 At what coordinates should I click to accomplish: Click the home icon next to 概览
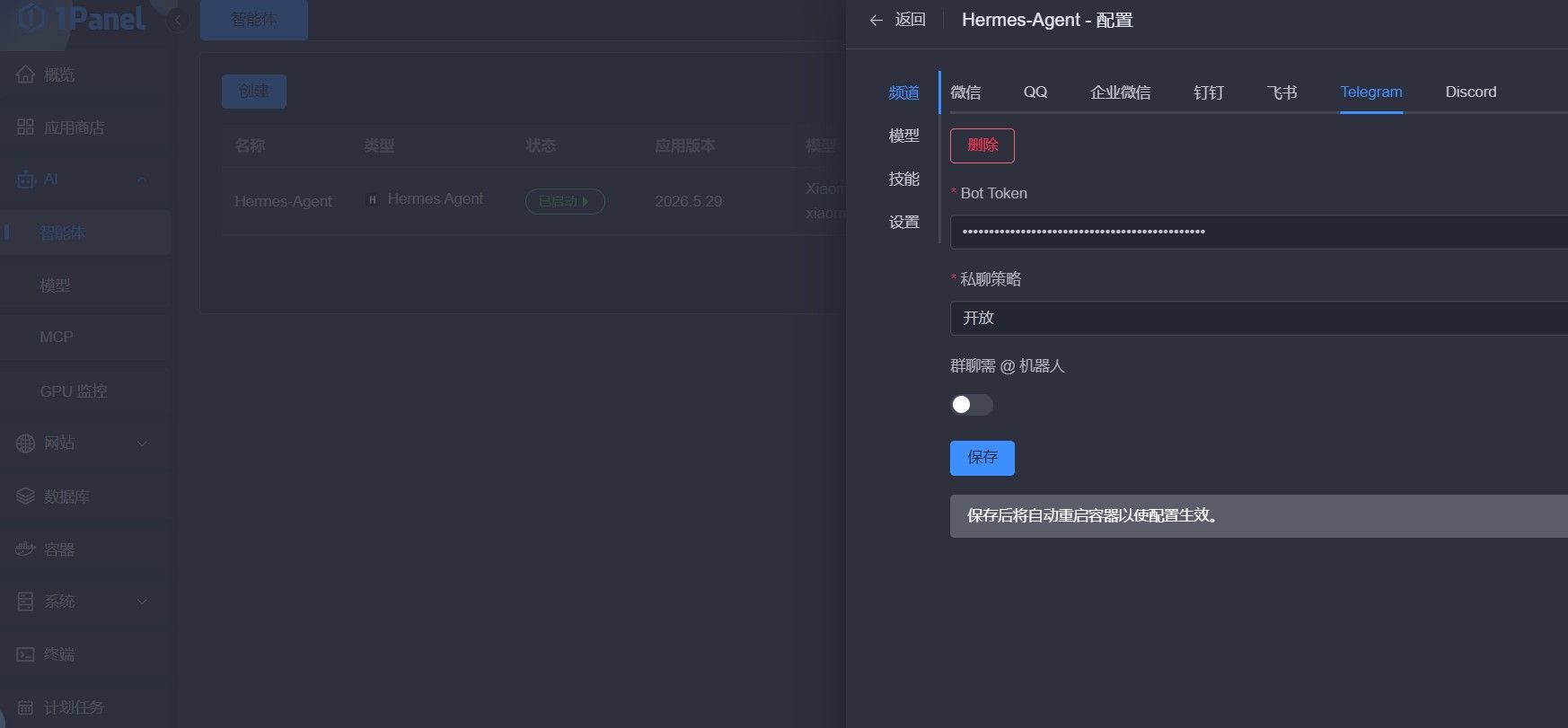pos(25,75)
